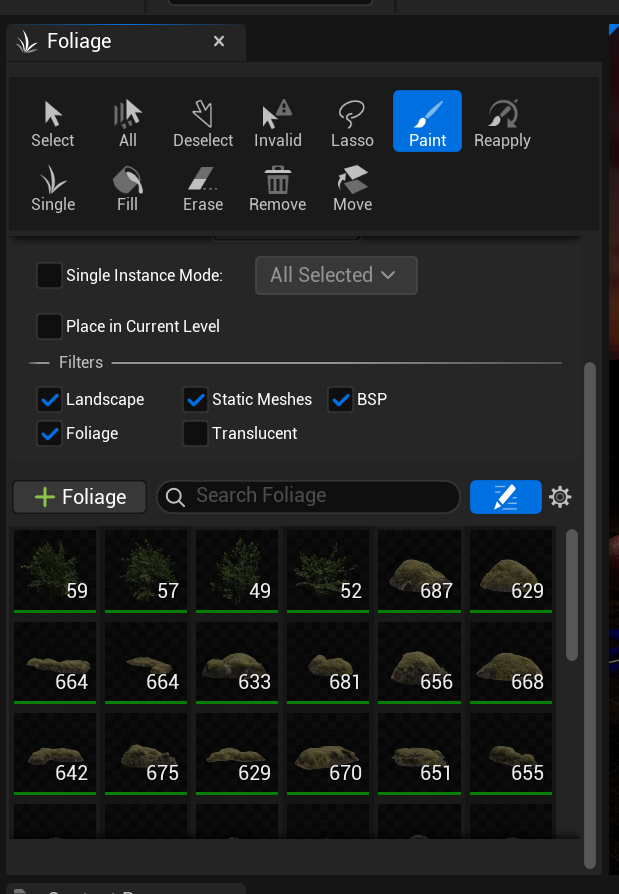
Task: Select the rock thumbnail labeled 687
Action: tap(419, 570)
